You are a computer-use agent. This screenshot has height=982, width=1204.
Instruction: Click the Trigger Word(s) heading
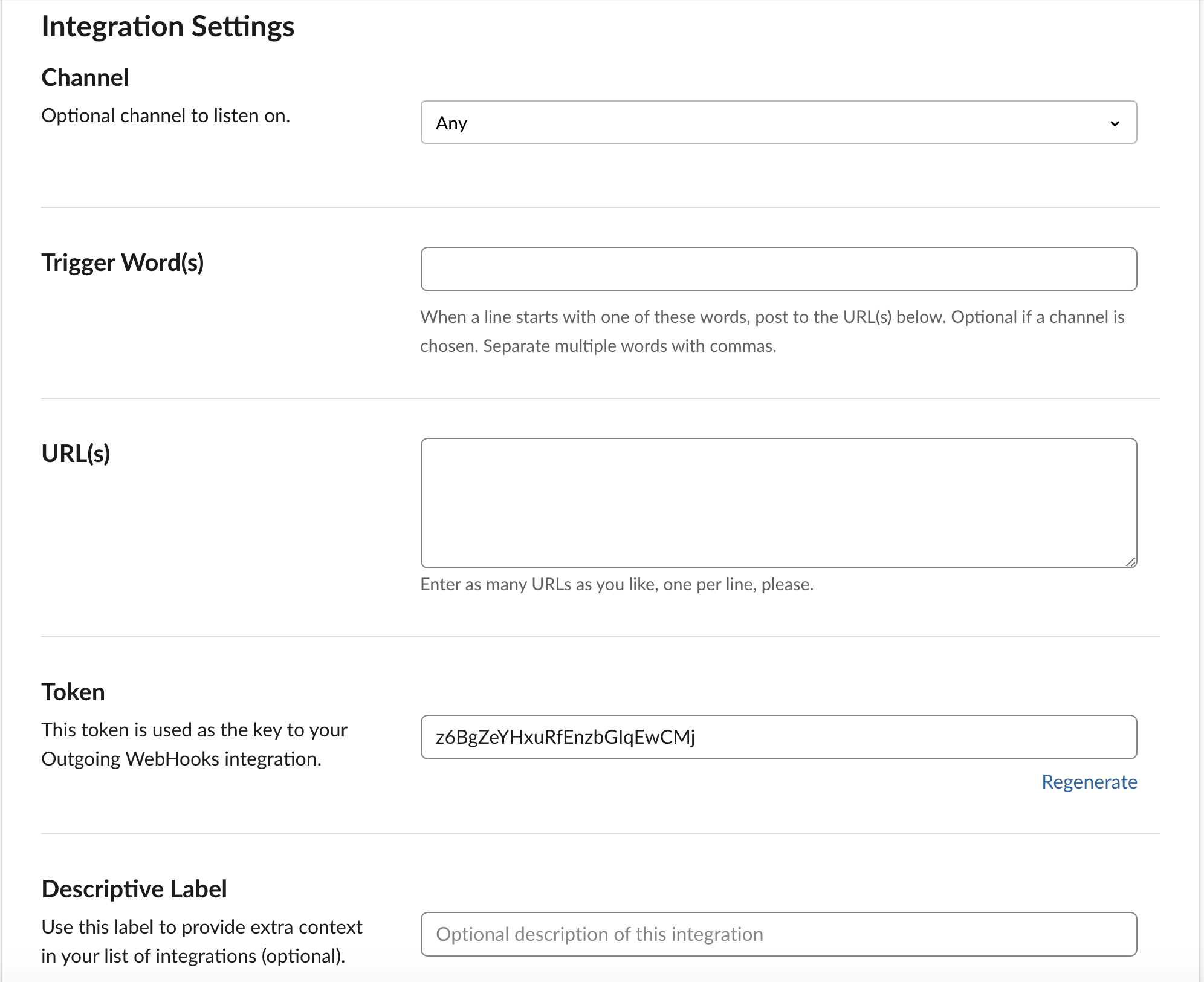[124, 262]
